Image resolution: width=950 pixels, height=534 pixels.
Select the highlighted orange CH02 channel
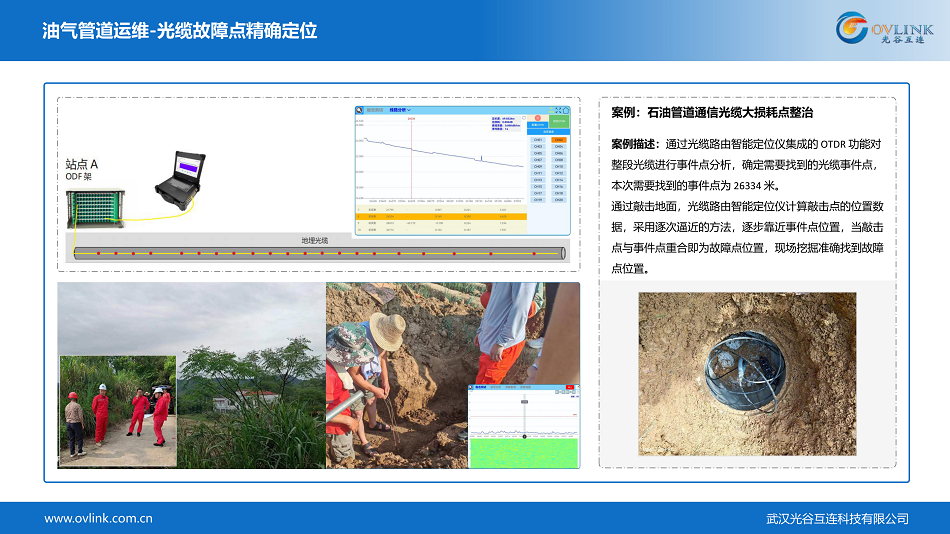(x=559, y=140)
